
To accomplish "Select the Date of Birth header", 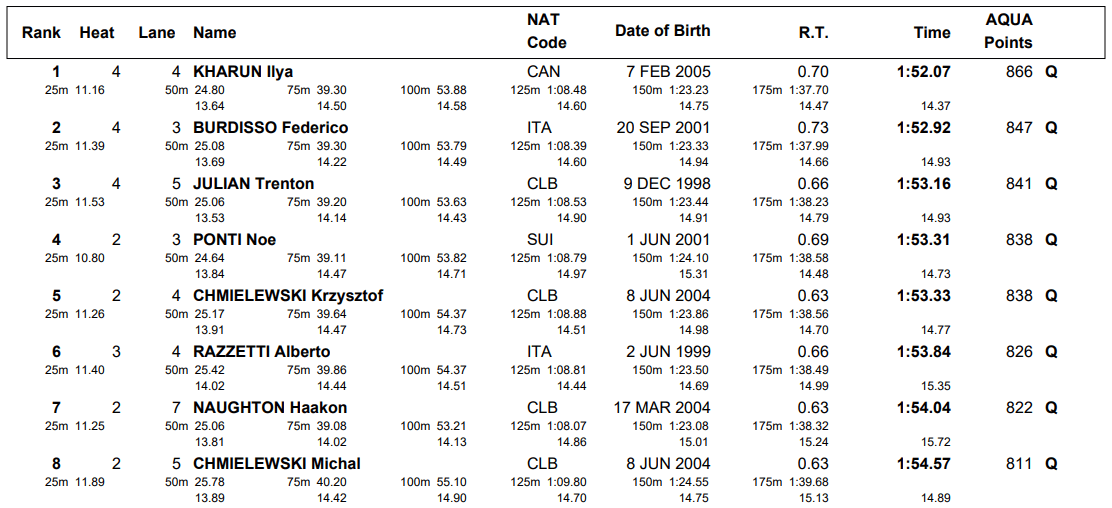I will (x=662, y=31).
